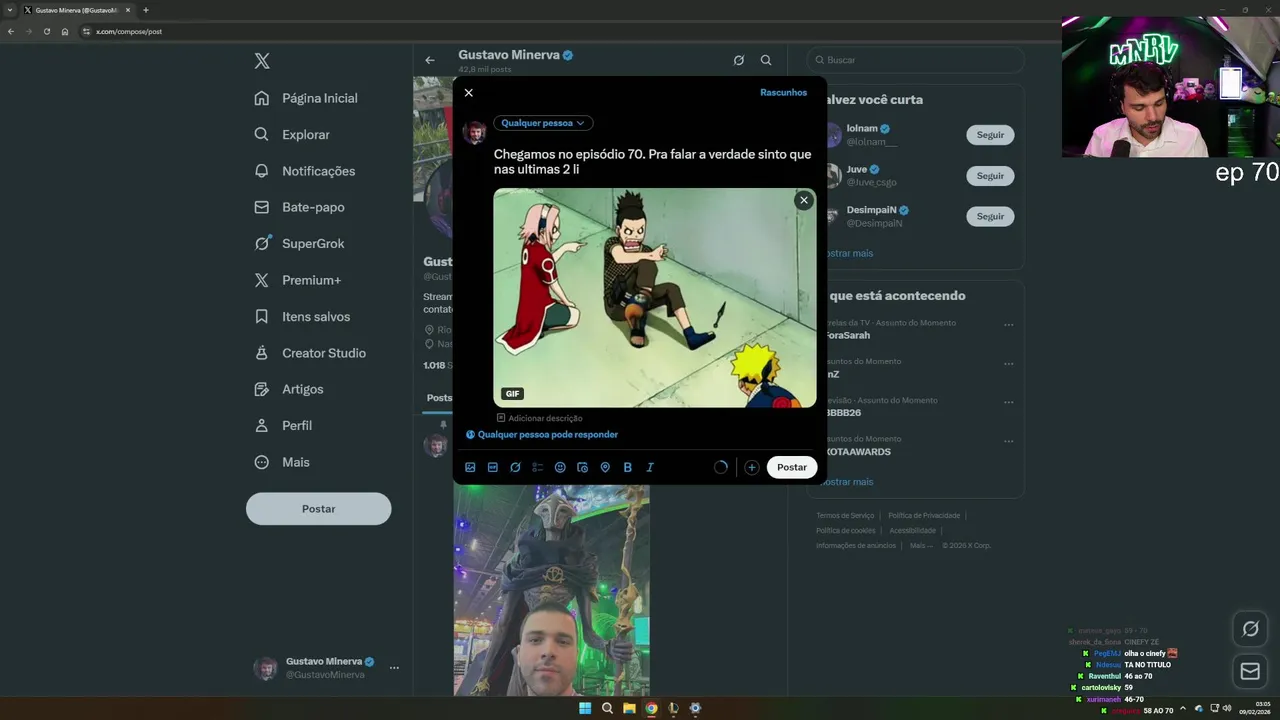
Task: Open Artigos in the sidebar
Action: [289, 389]
